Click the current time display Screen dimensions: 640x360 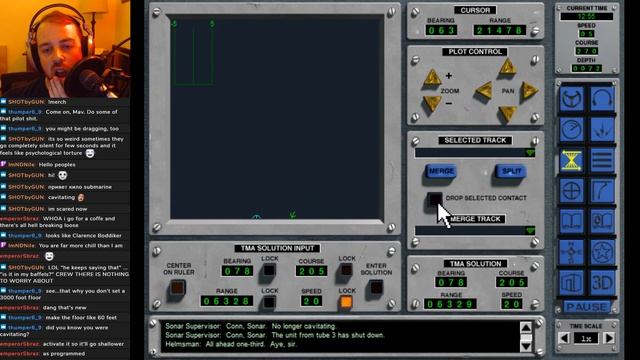click(x=587, y=16)
